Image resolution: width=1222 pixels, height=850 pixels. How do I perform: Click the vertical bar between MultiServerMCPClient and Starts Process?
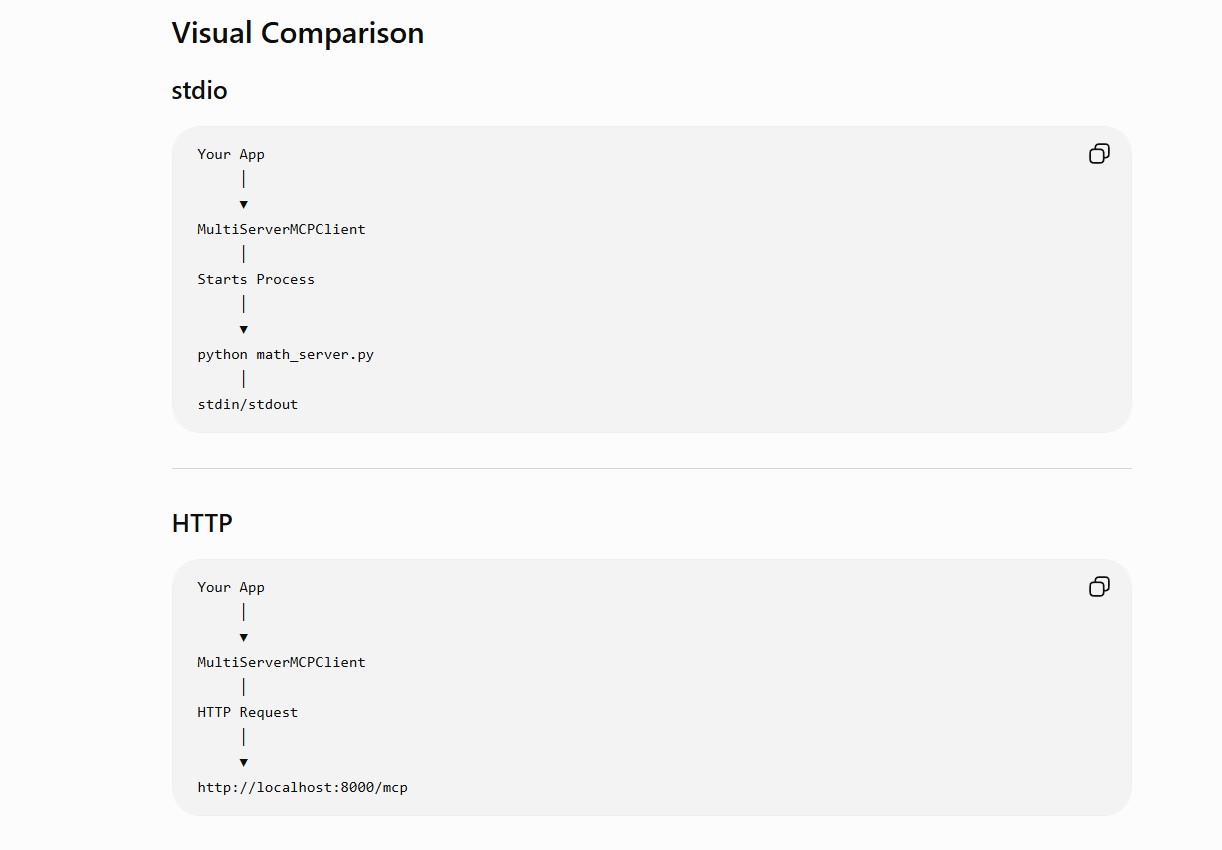coord(243,254)
